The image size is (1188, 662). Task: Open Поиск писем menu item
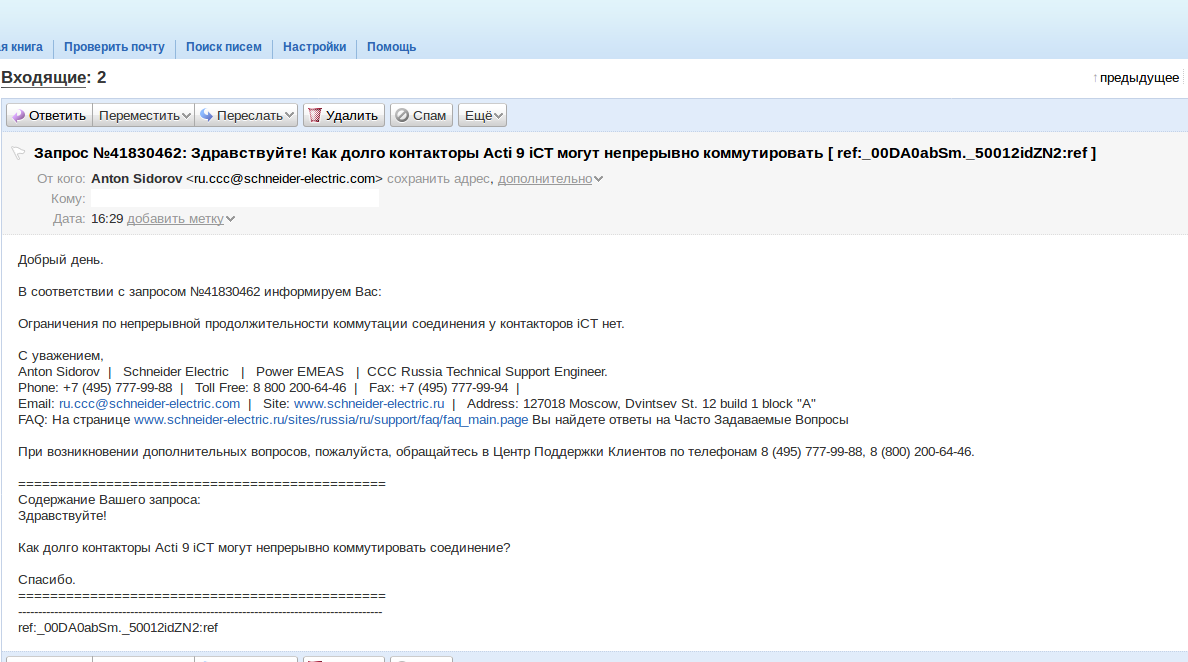[224, 47]
